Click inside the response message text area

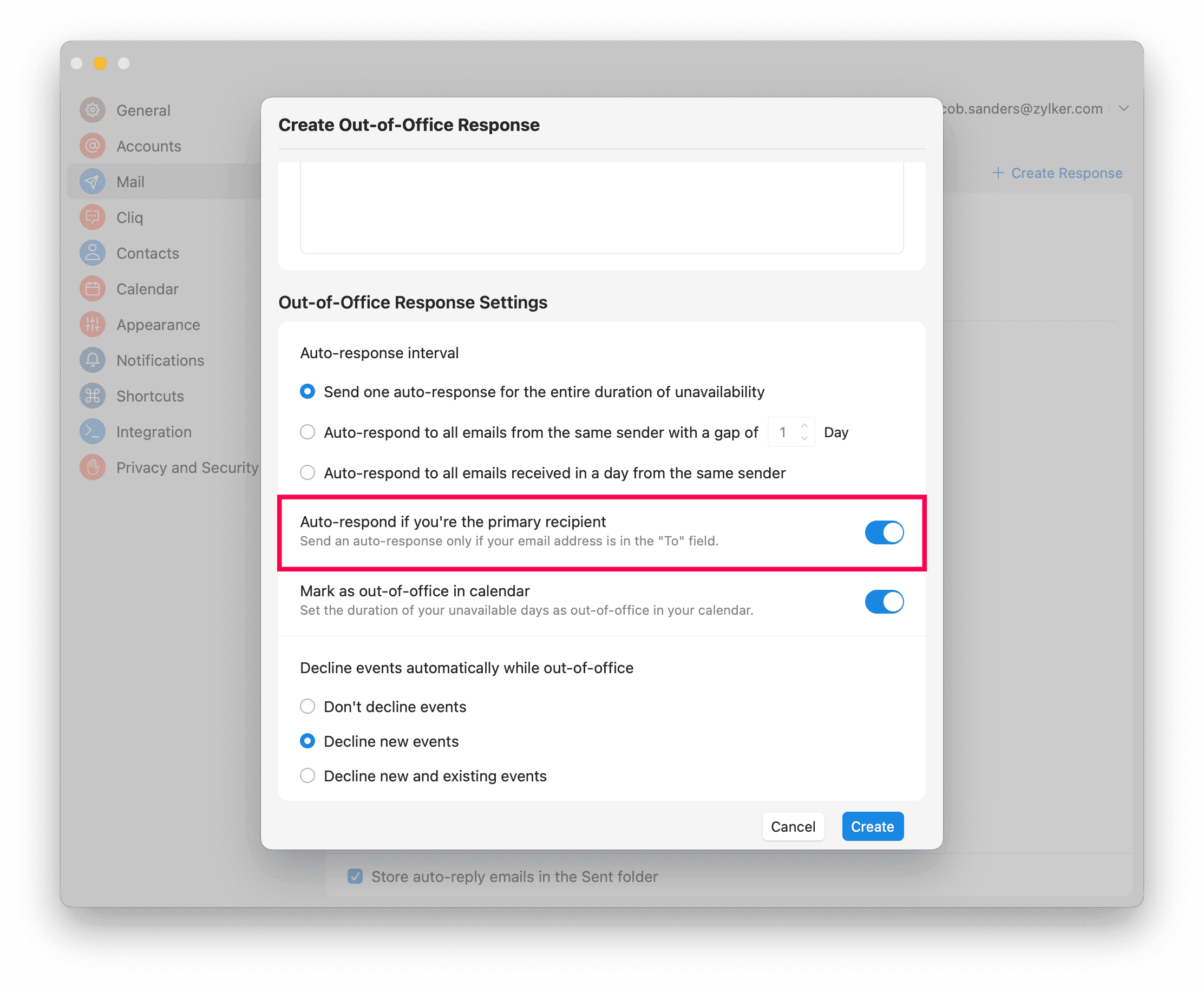click(601, 208)
